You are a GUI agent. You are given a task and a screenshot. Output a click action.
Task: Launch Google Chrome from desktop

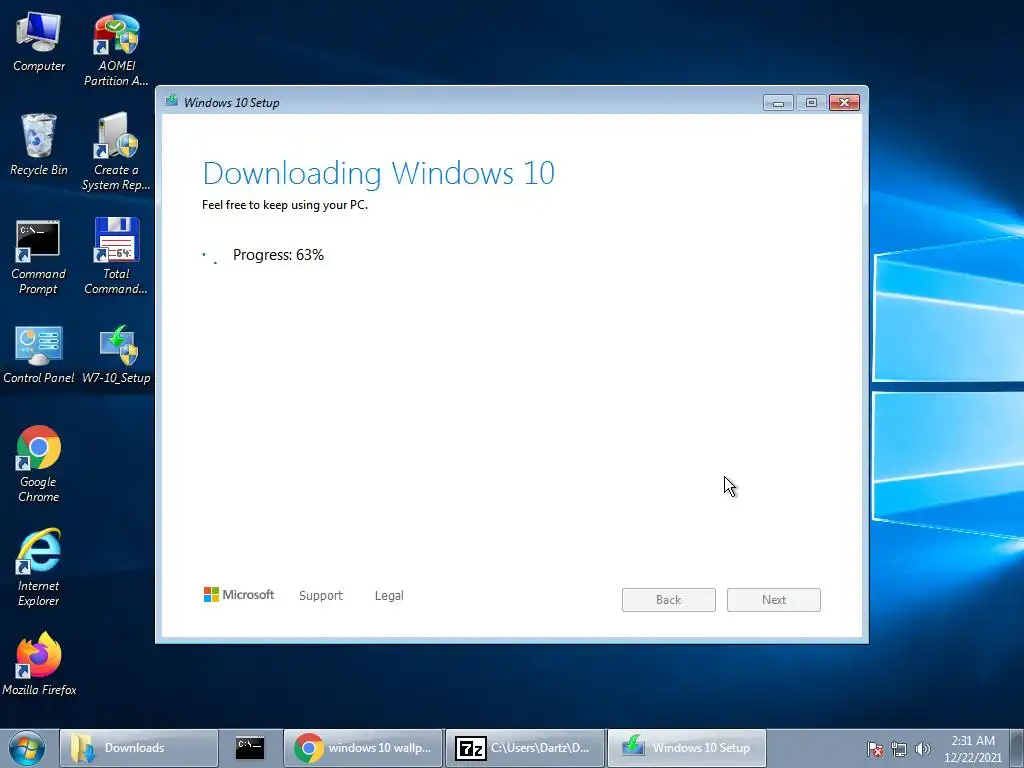coord(39,464)
